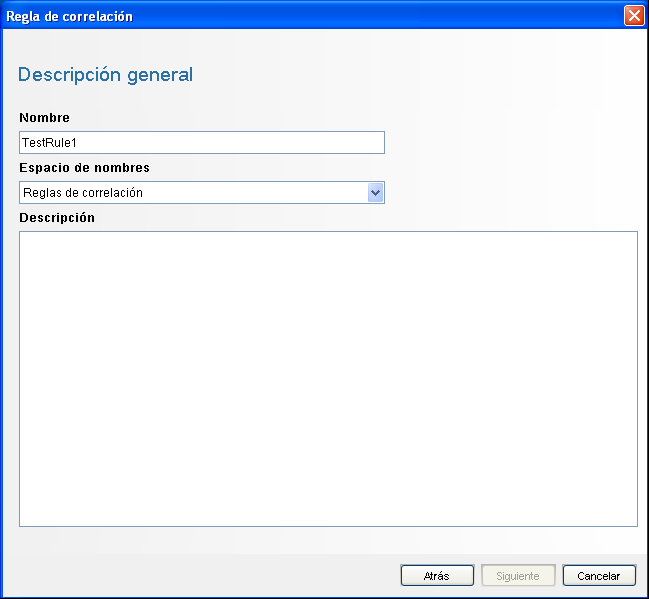Click the Siguiente button
Image resolution: width=649 pixels, height=599 pixels.
[x=518, y=575]
